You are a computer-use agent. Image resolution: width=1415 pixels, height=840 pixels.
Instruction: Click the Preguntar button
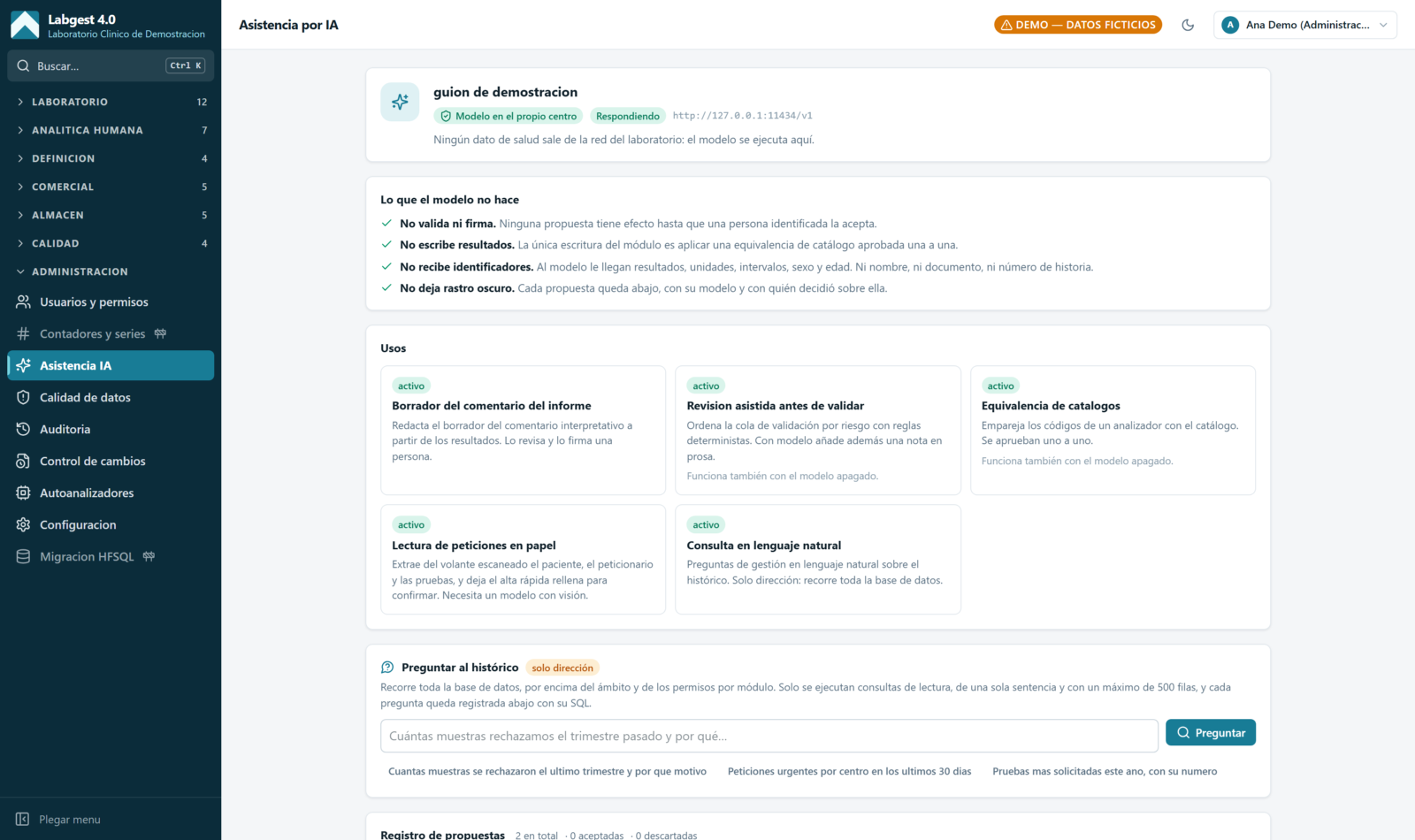pyautogui.click(x=1211, y=732)
